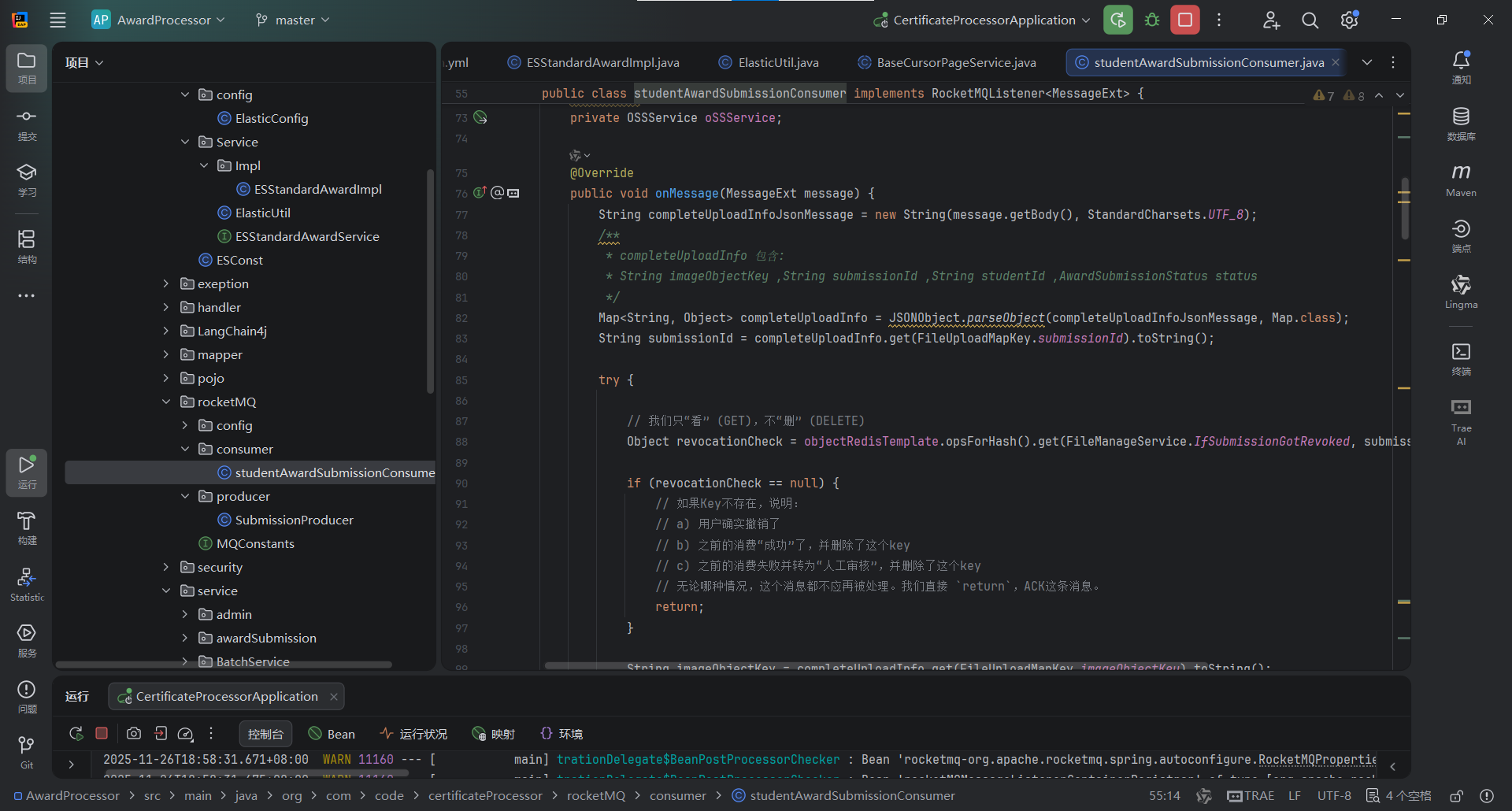Rerun CertificateProcessorApplication with green button
Image resolution: width=1512 pixels, height=811 pixels.
[x=1118, y=20]
